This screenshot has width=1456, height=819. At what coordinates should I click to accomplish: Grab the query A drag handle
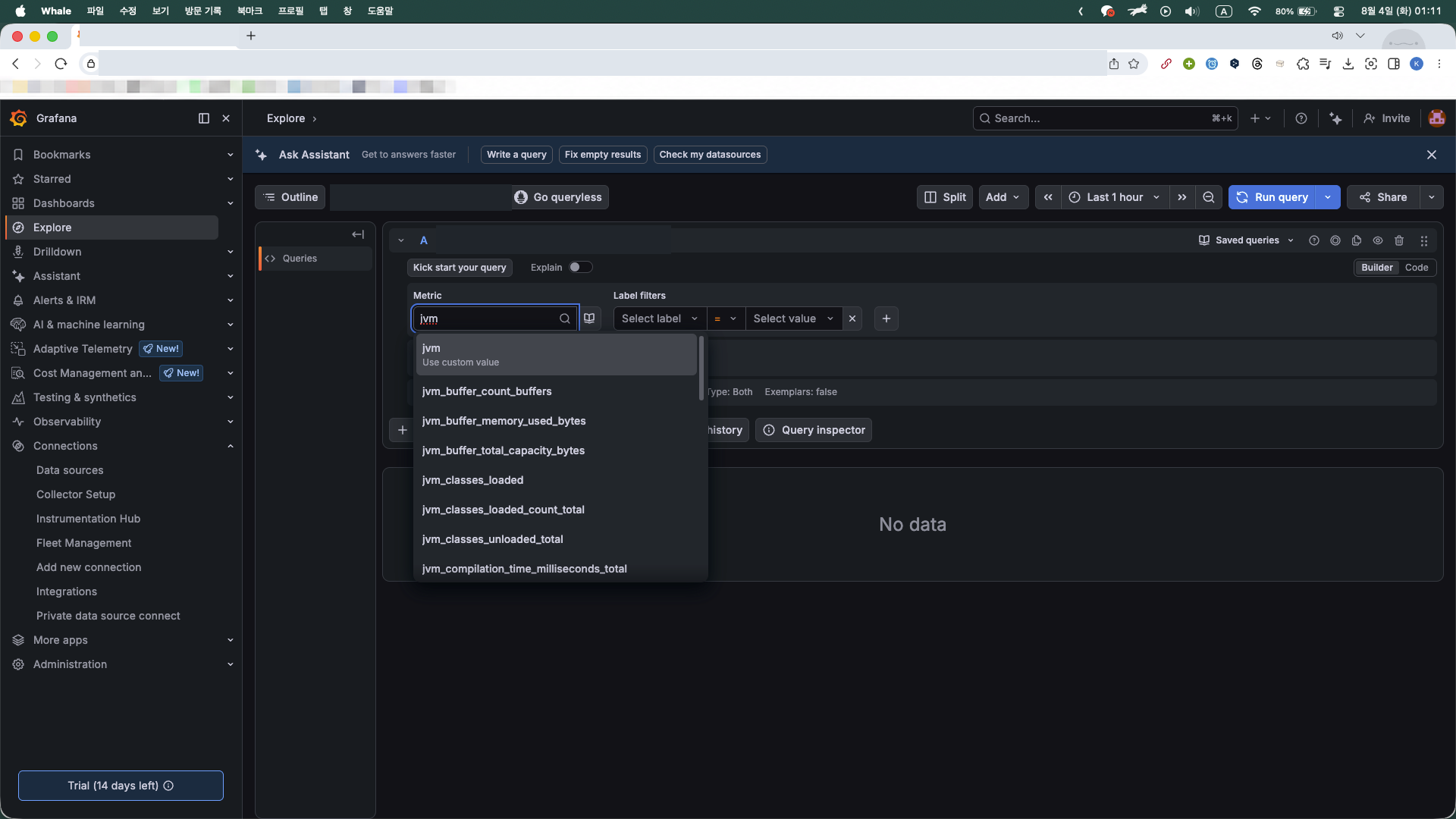(x=1424, y=240)
